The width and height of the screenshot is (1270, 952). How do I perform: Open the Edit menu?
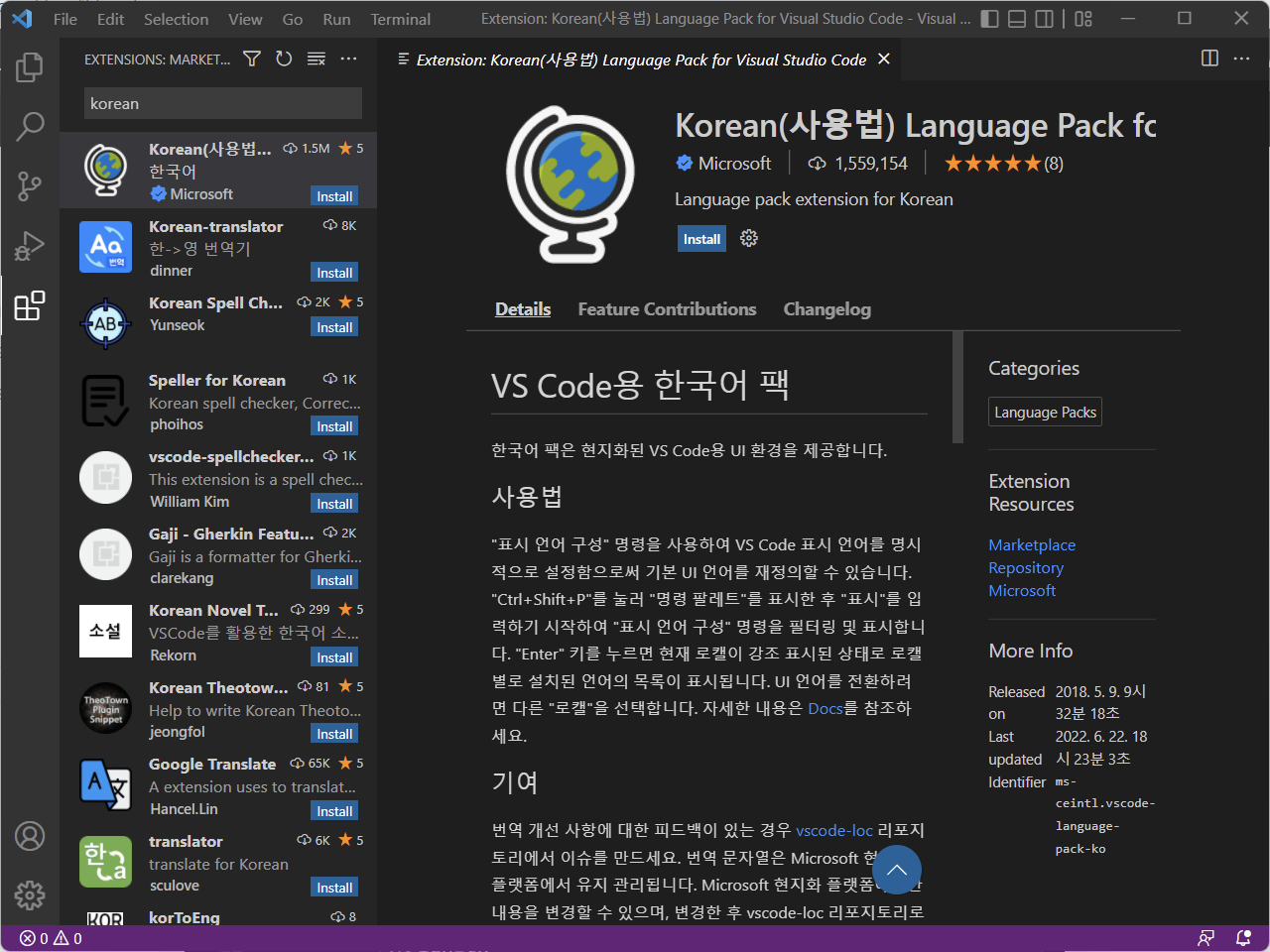click(x=111, y=19)
